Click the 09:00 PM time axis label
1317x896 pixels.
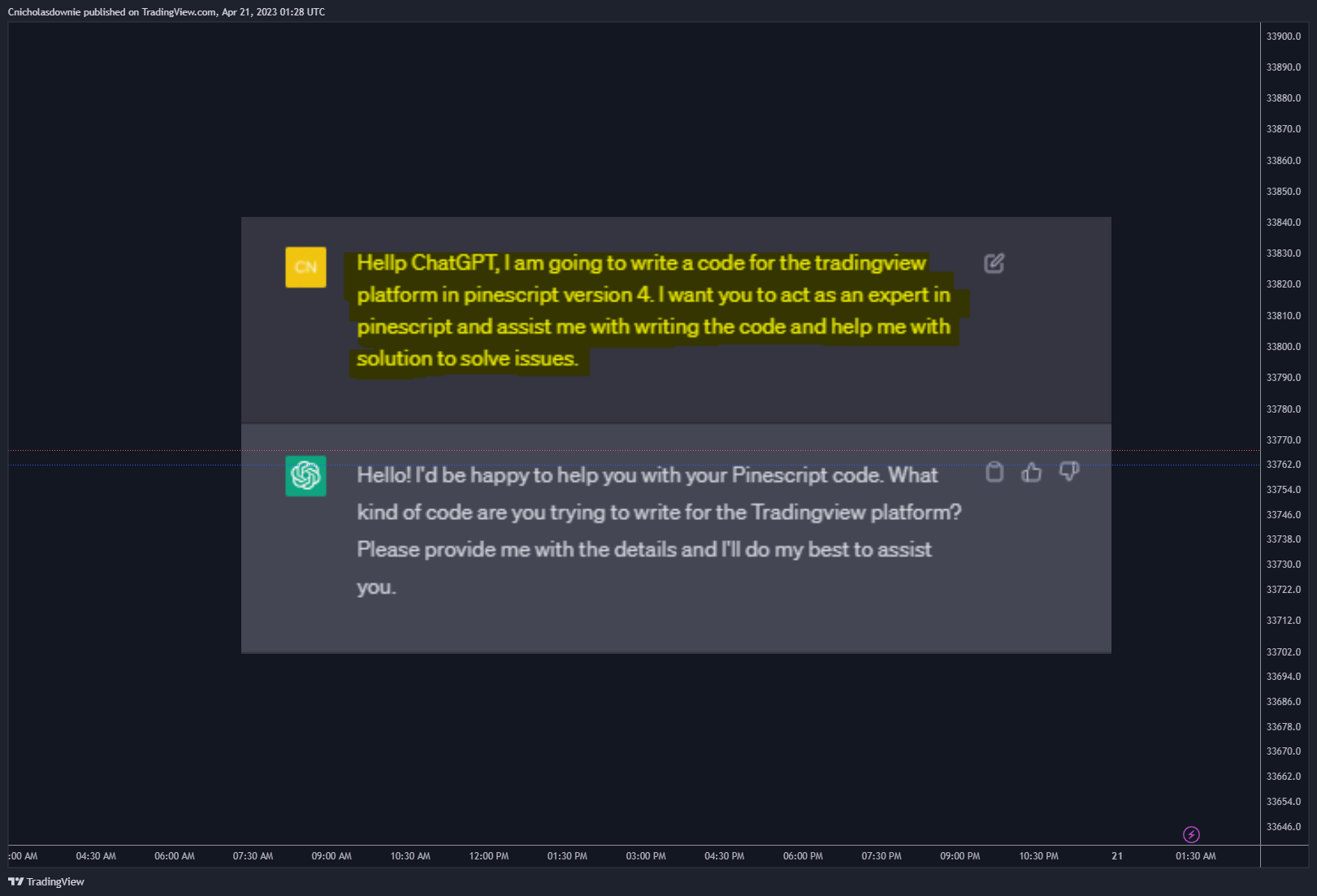pyautogui.click(x=960, y=856)
